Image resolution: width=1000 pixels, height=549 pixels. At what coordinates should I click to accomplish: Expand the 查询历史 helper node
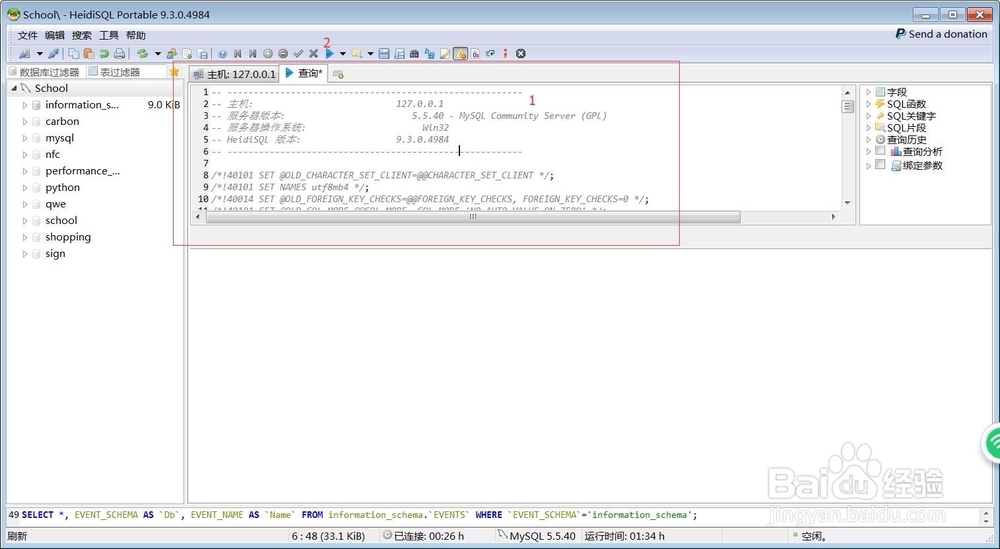[868, 140]
